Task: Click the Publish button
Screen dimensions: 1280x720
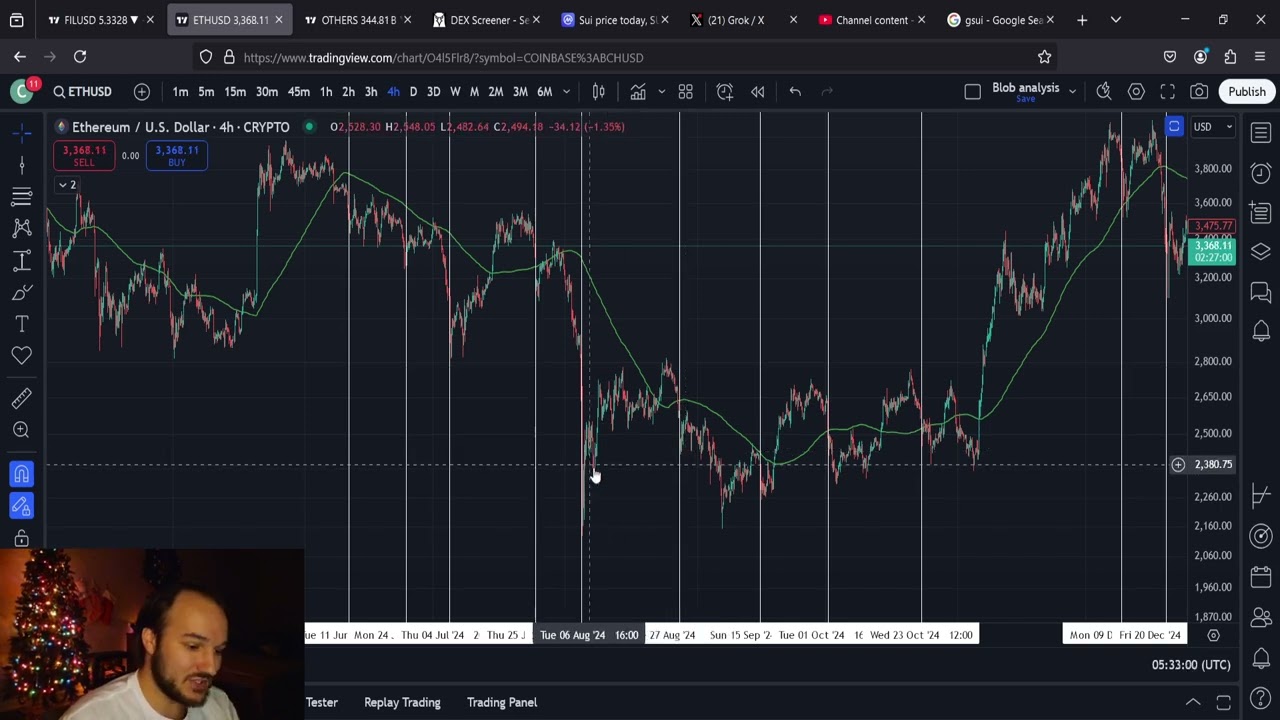Action: [x=1246, y=92]
